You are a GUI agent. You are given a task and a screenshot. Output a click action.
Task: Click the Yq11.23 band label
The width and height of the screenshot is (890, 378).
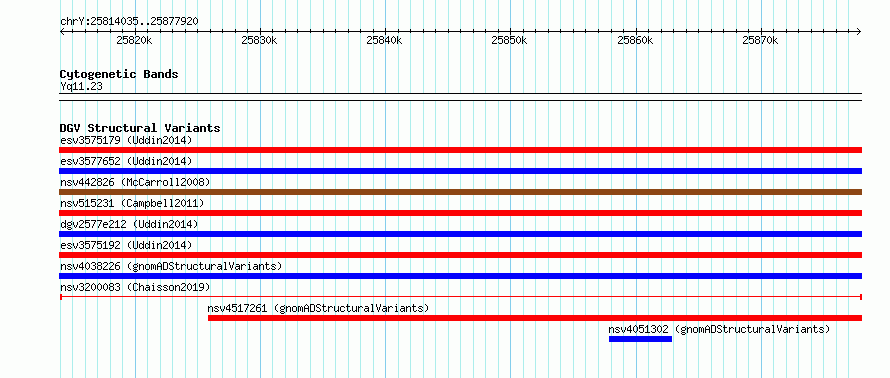point(81,87)
